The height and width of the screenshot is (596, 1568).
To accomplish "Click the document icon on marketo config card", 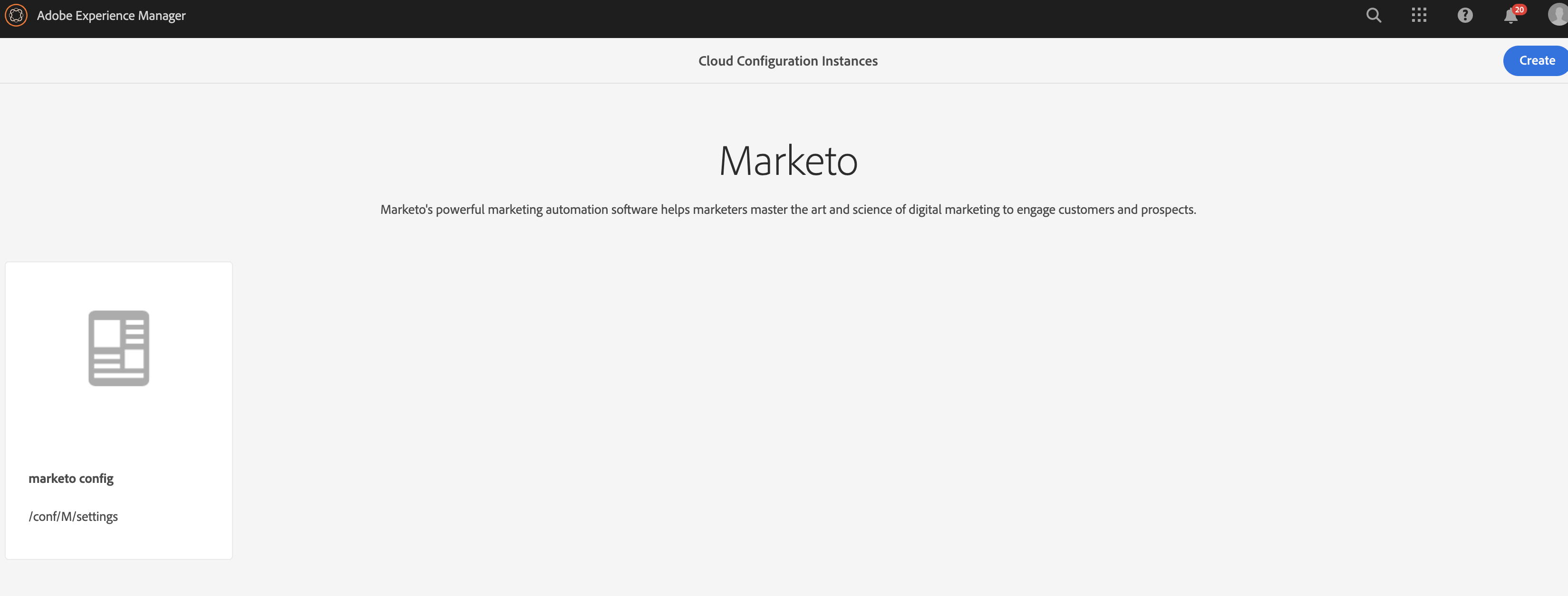I will tap(119, 347).
